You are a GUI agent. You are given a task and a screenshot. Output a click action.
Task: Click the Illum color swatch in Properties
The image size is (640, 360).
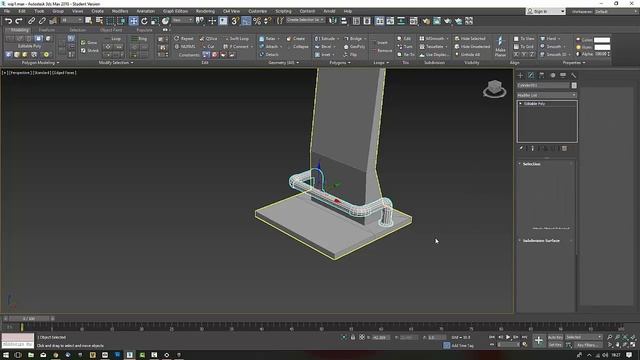(602, 47)
